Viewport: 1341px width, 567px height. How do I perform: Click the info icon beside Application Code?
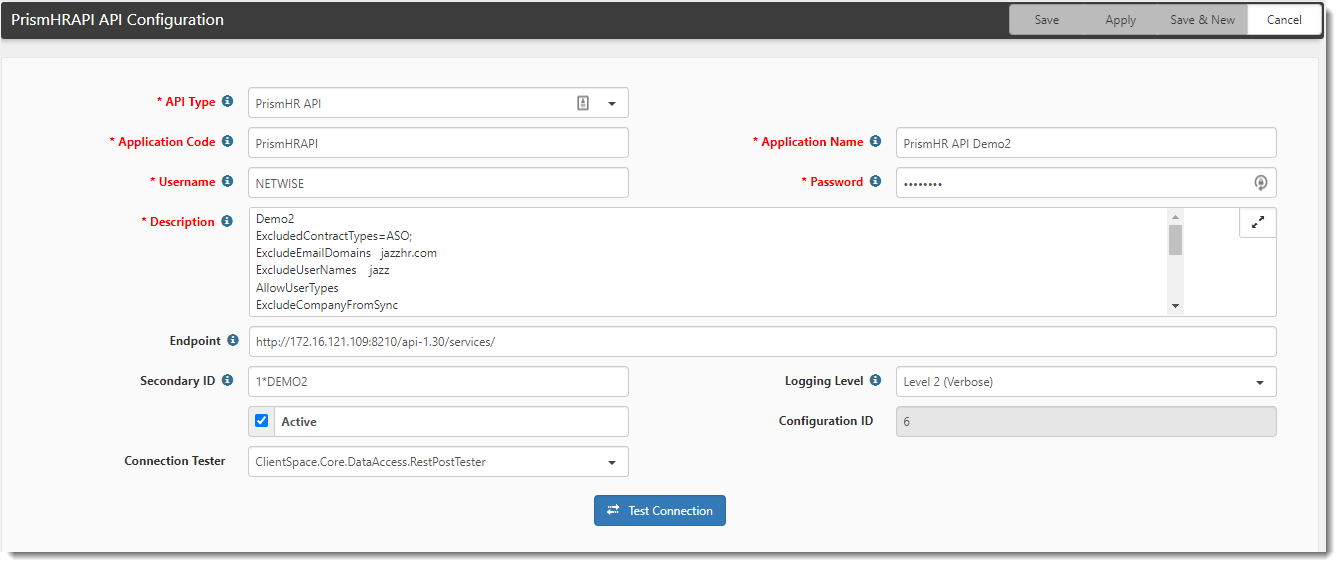[227, 142]
